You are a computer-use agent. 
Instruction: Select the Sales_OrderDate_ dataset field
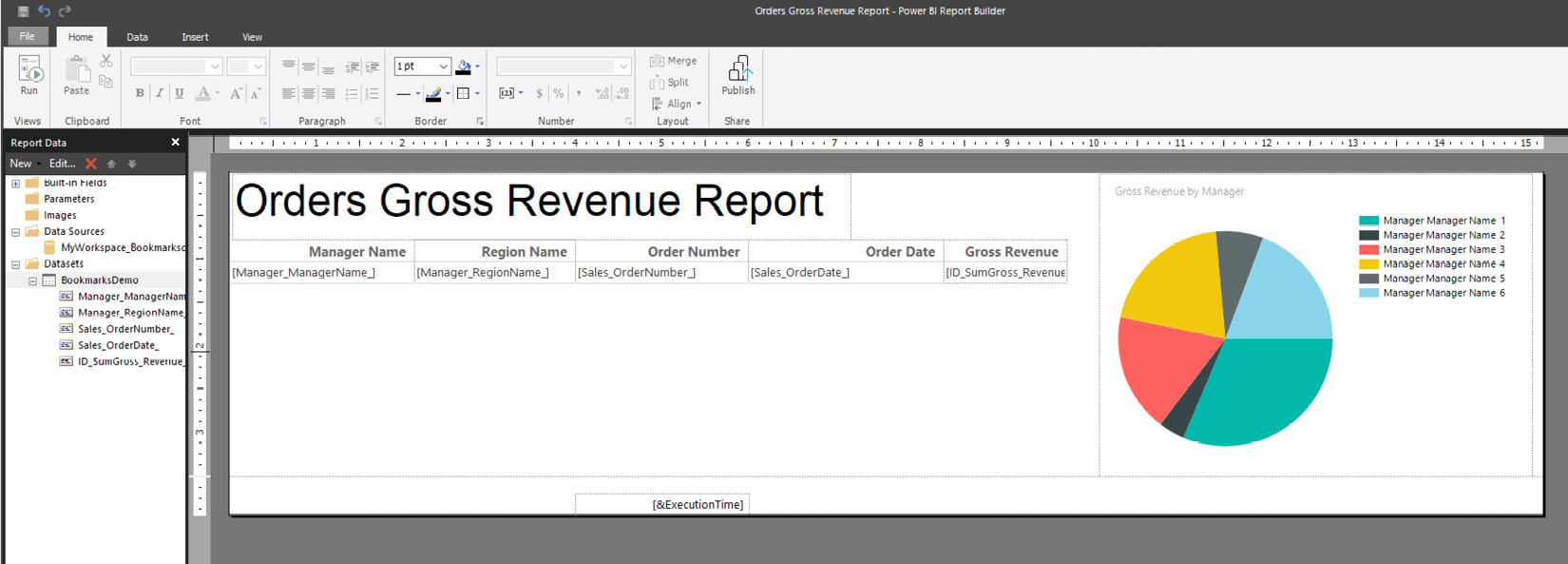[118, 345]
